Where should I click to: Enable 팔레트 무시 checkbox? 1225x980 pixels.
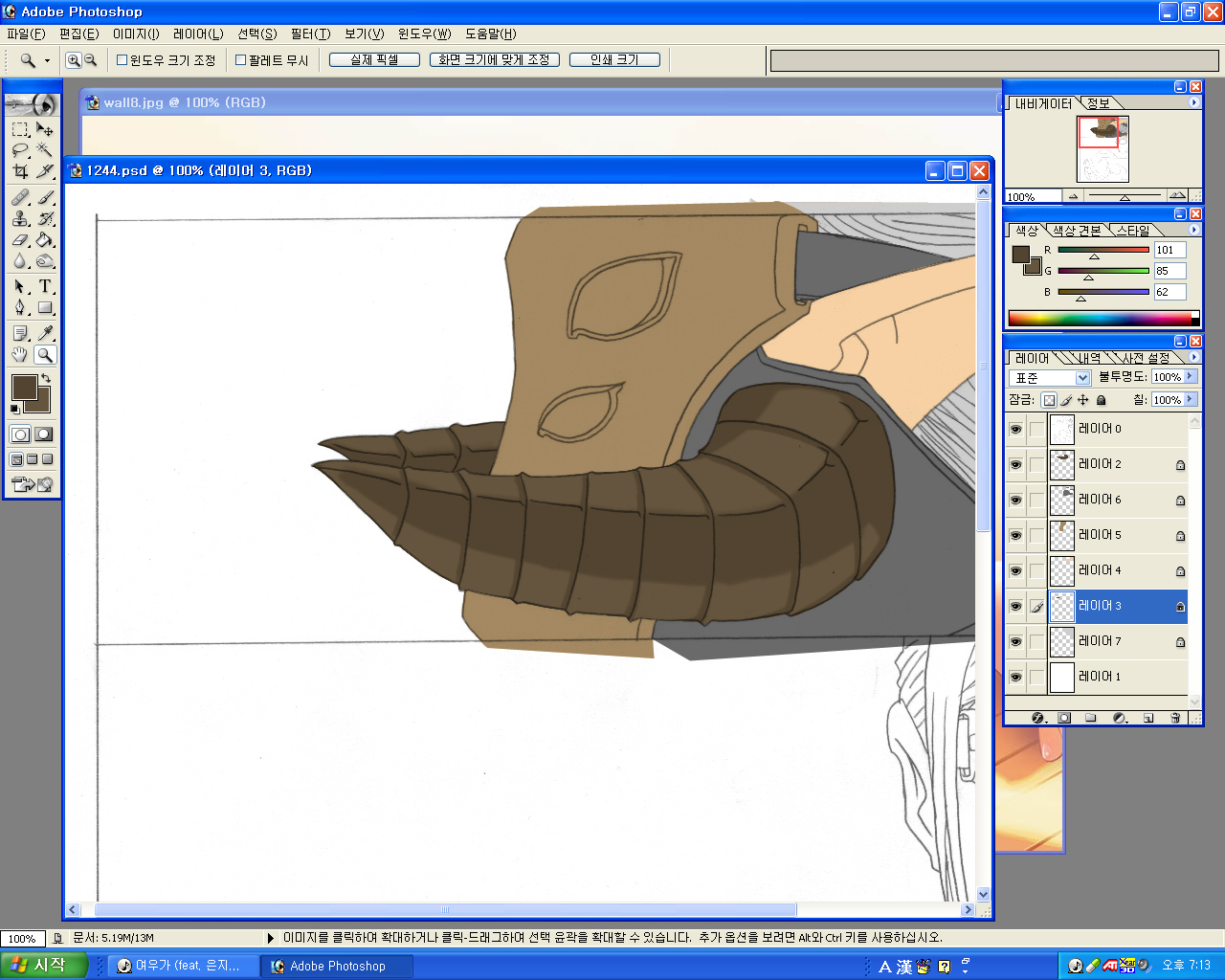point(241,59)
